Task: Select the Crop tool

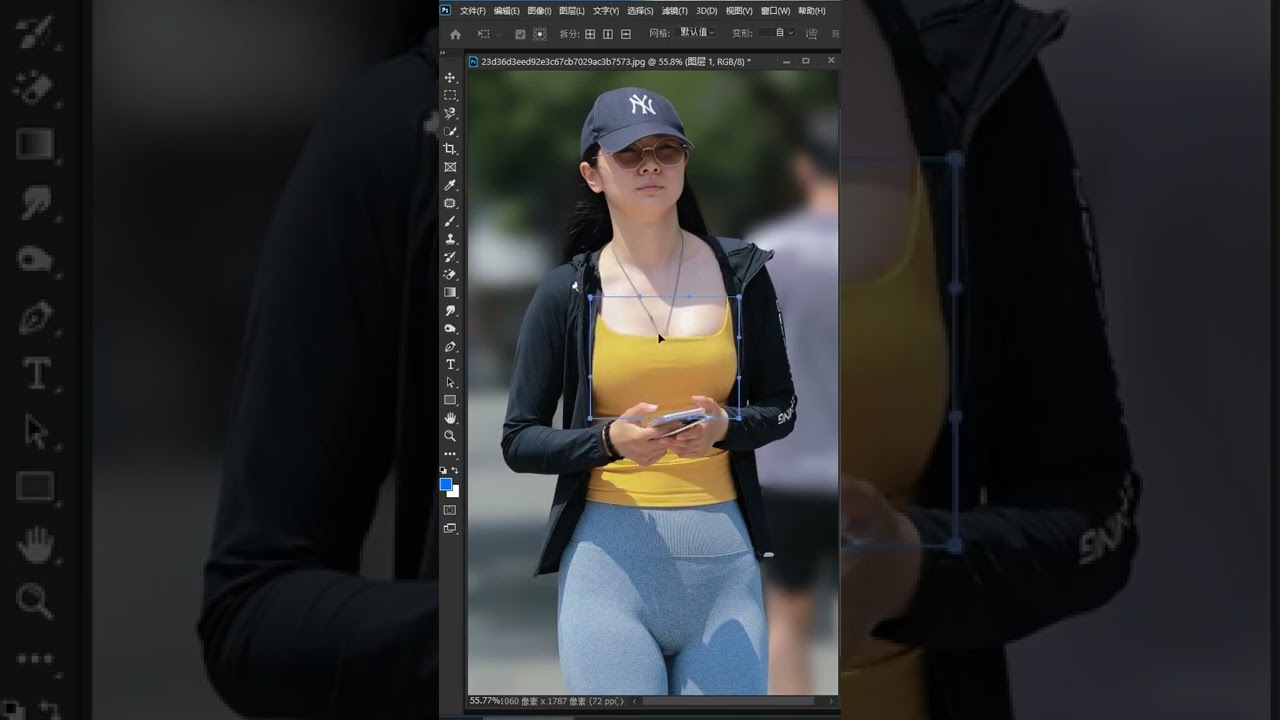Action: (450, 149)
